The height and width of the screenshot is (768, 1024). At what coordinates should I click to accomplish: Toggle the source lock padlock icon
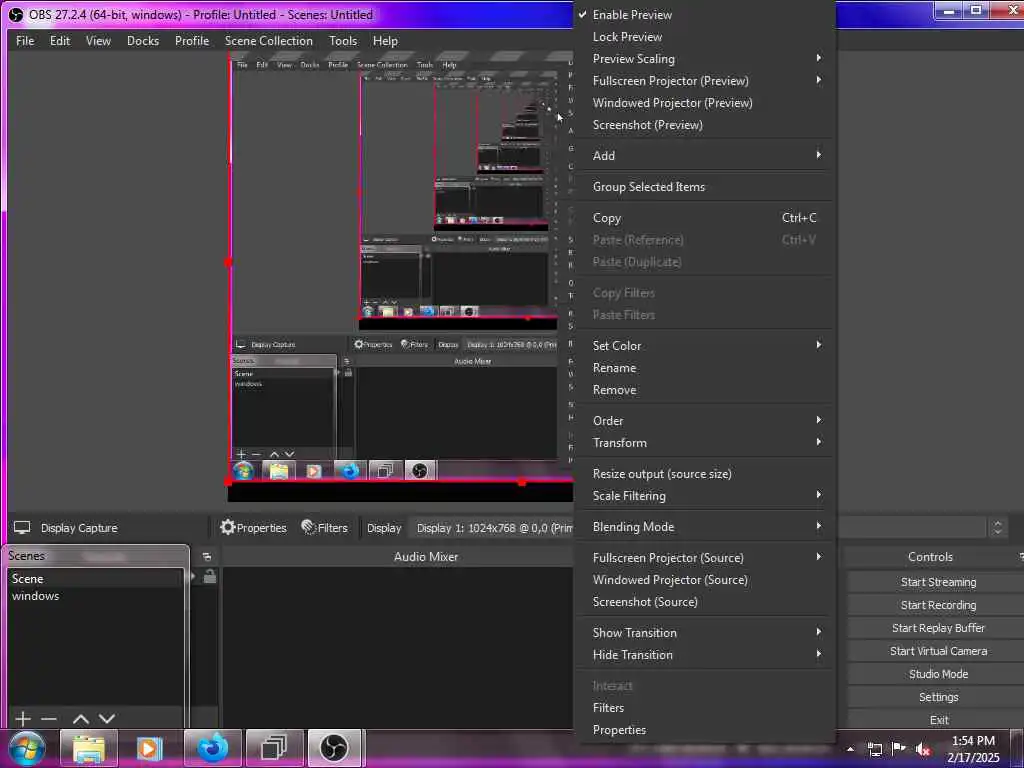pyautogui.click(x=210, y=577)
